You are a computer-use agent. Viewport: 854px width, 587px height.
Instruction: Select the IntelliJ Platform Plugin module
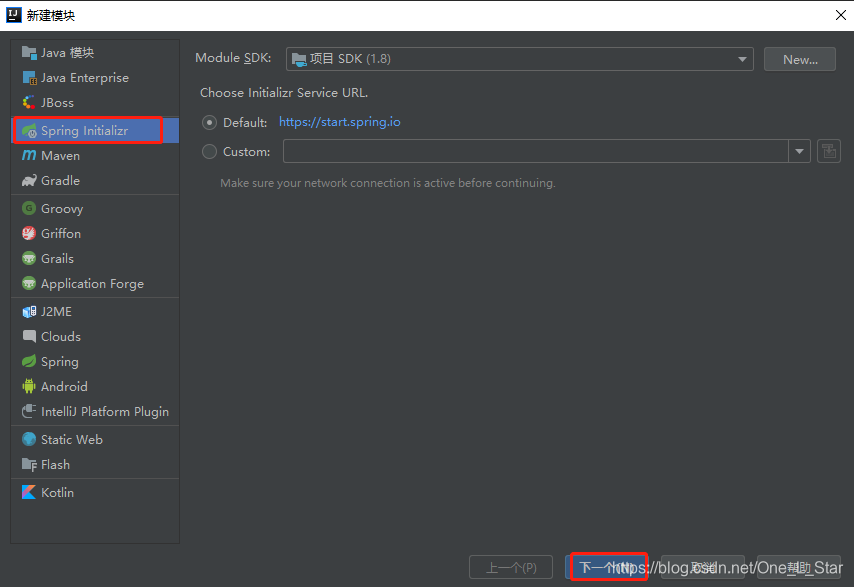click(x=98, y=411)
